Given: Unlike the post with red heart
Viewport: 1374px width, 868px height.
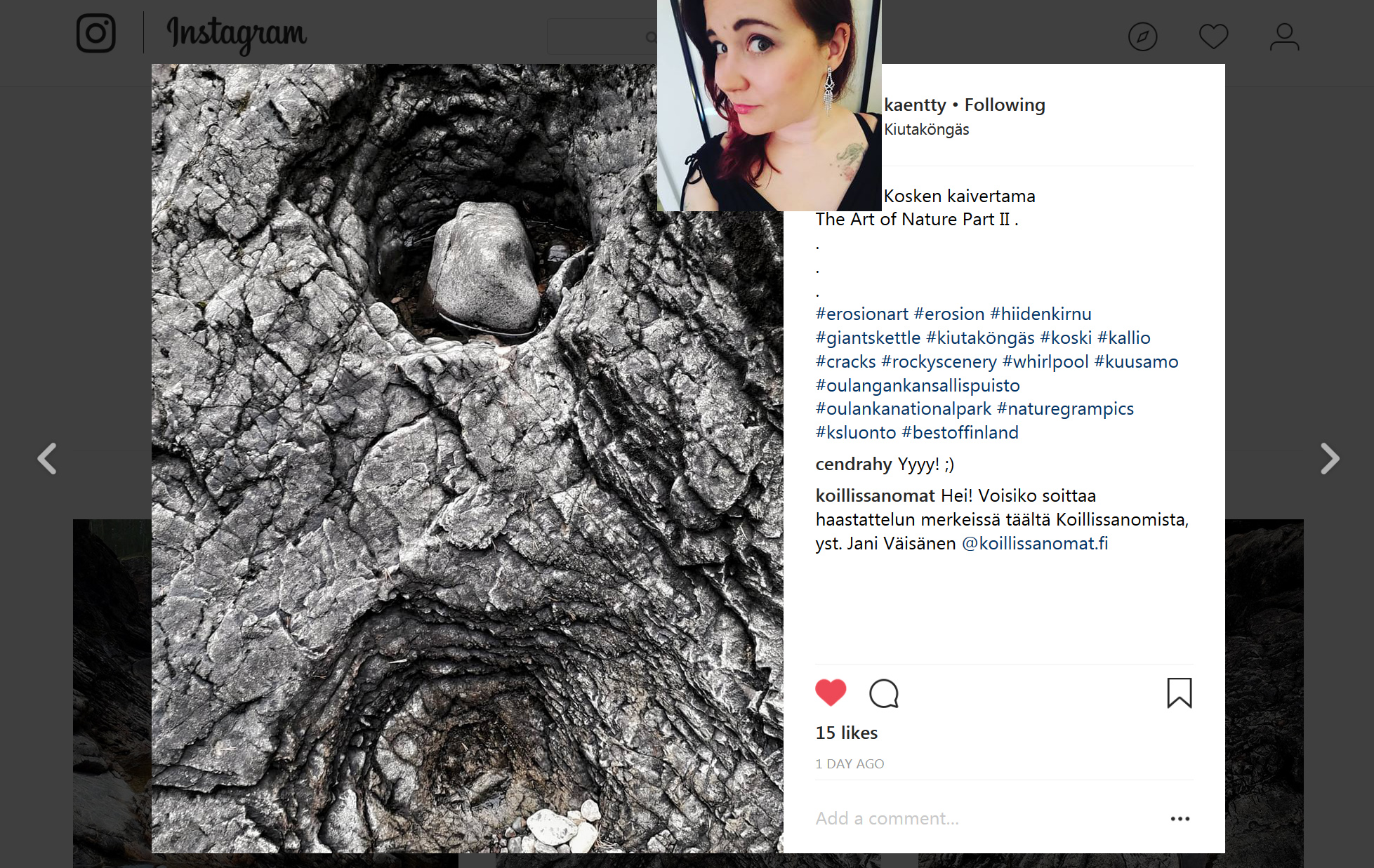Looking at the screenshot, I should coord(831,693).
